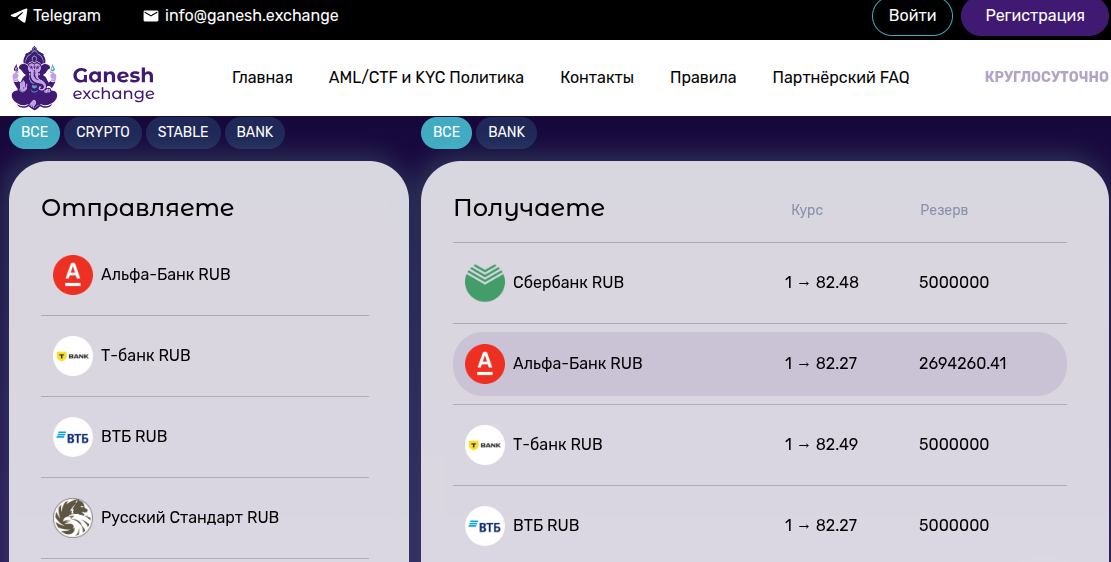Click Сбербанк reserve 5000000

[954, 283]
